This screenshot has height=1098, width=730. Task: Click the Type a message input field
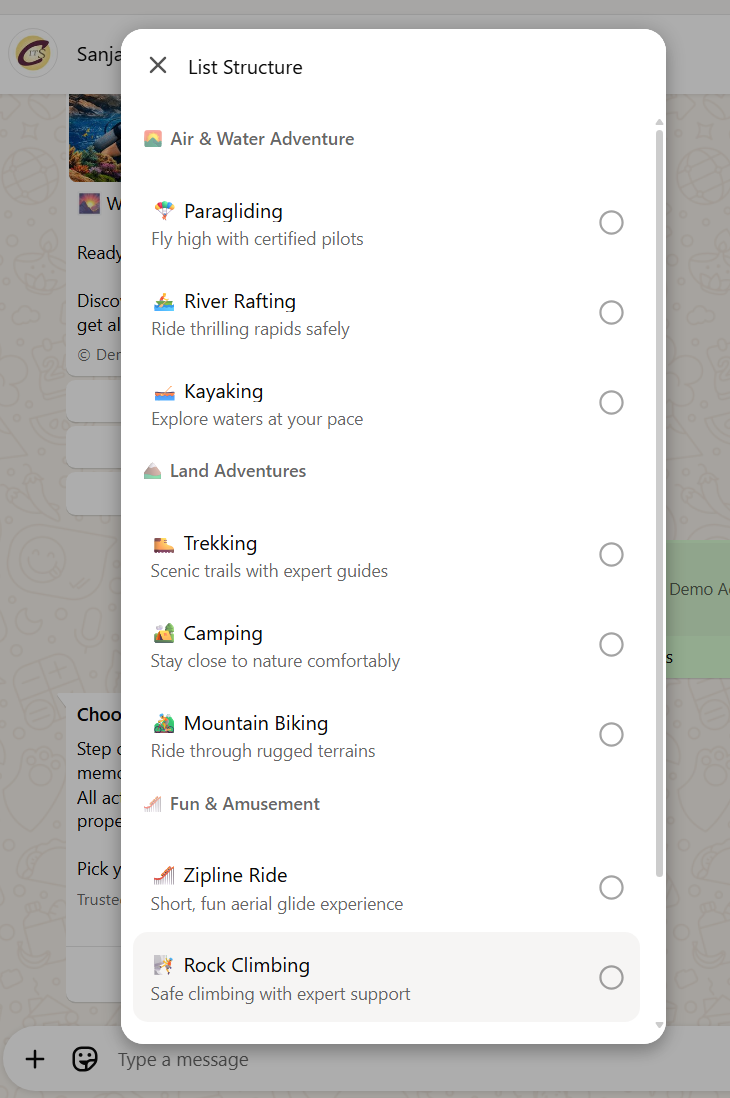(182, 1059)
